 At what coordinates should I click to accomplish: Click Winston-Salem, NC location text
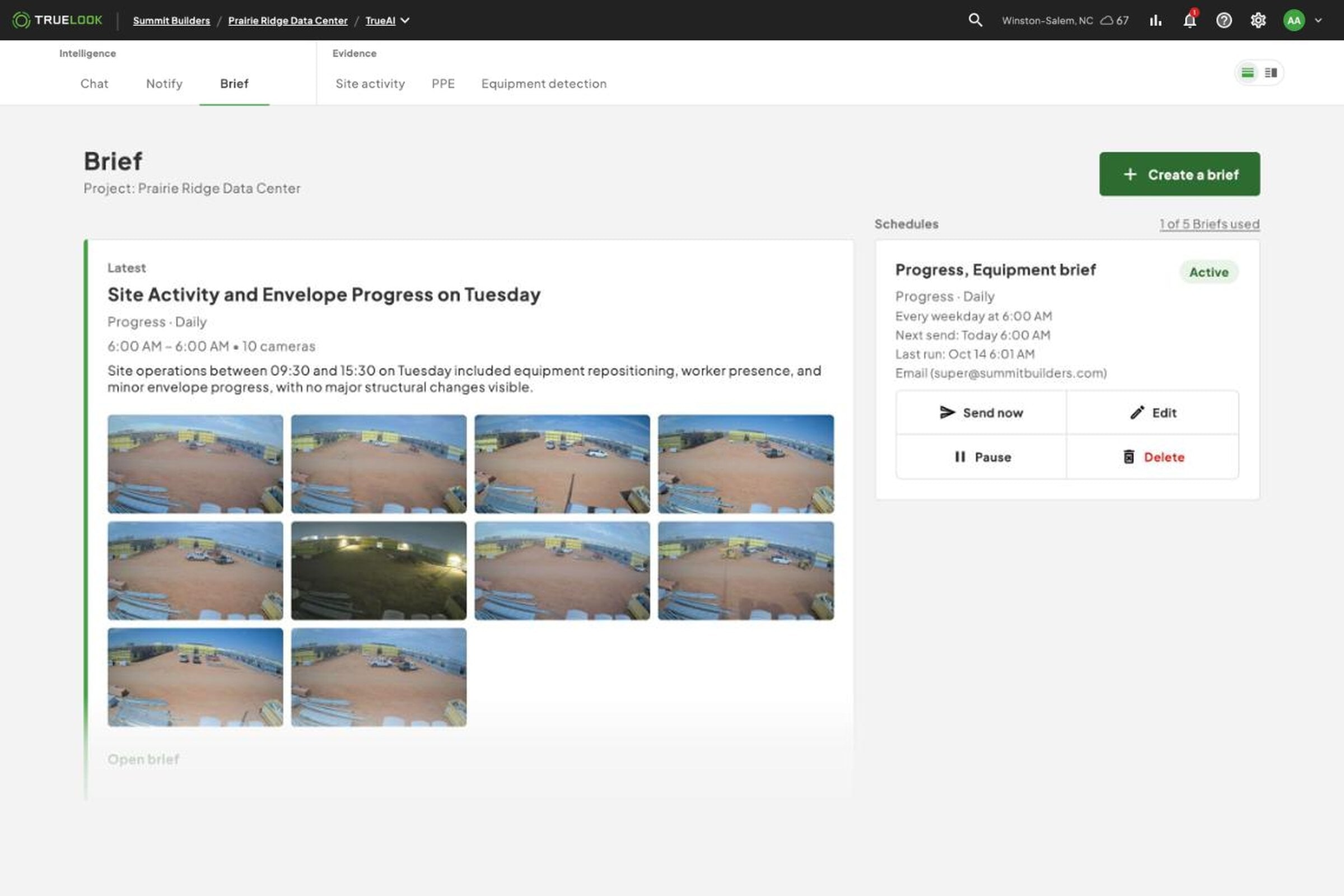pos(1047,21)
